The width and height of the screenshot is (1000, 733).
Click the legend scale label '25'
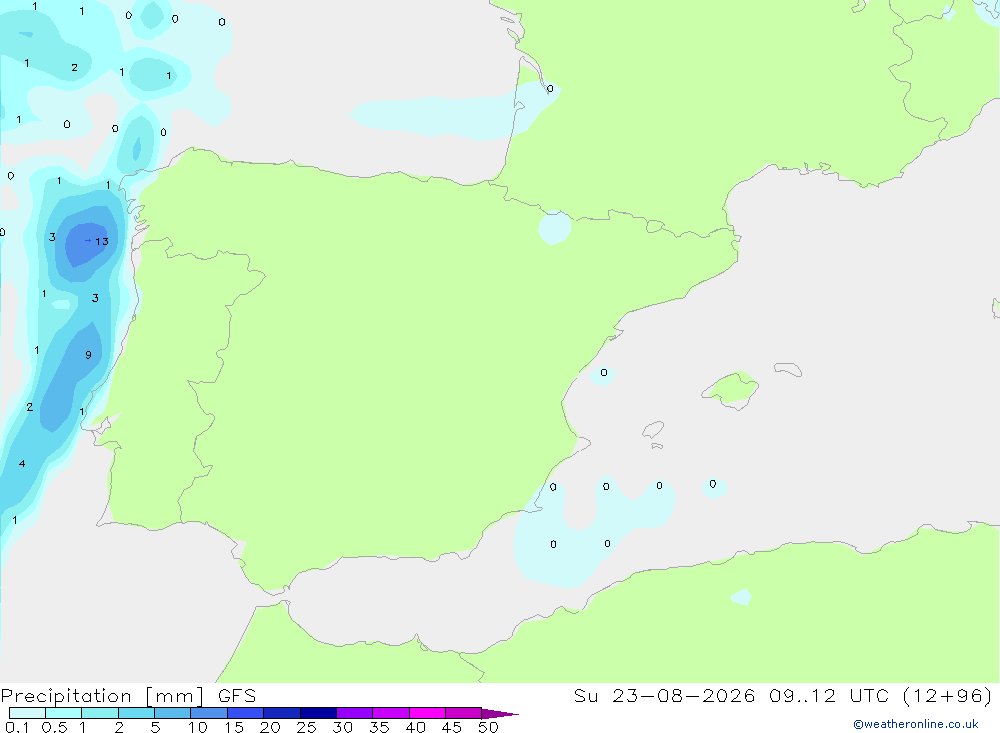pyautogui.click(x=307, y=727)
